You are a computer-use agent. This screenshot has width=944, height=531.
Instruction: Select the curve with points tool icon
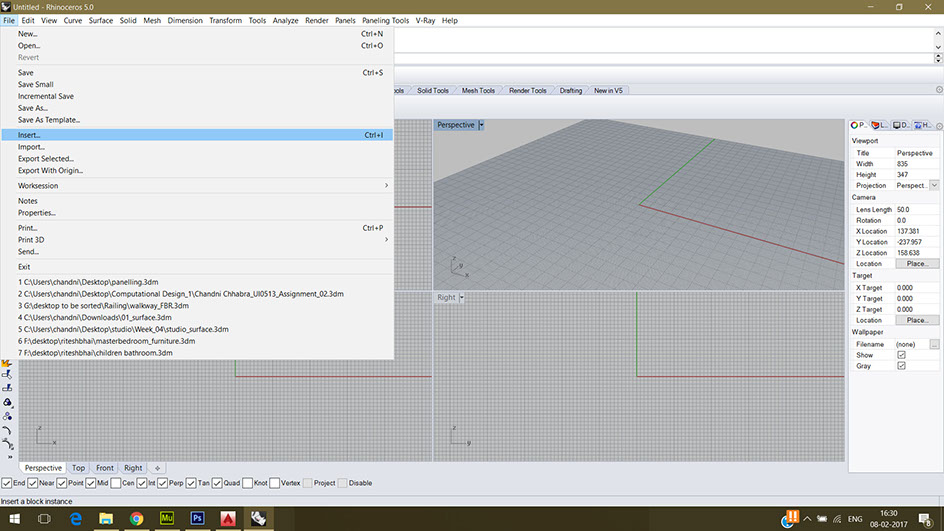click(x=7, y=444)
